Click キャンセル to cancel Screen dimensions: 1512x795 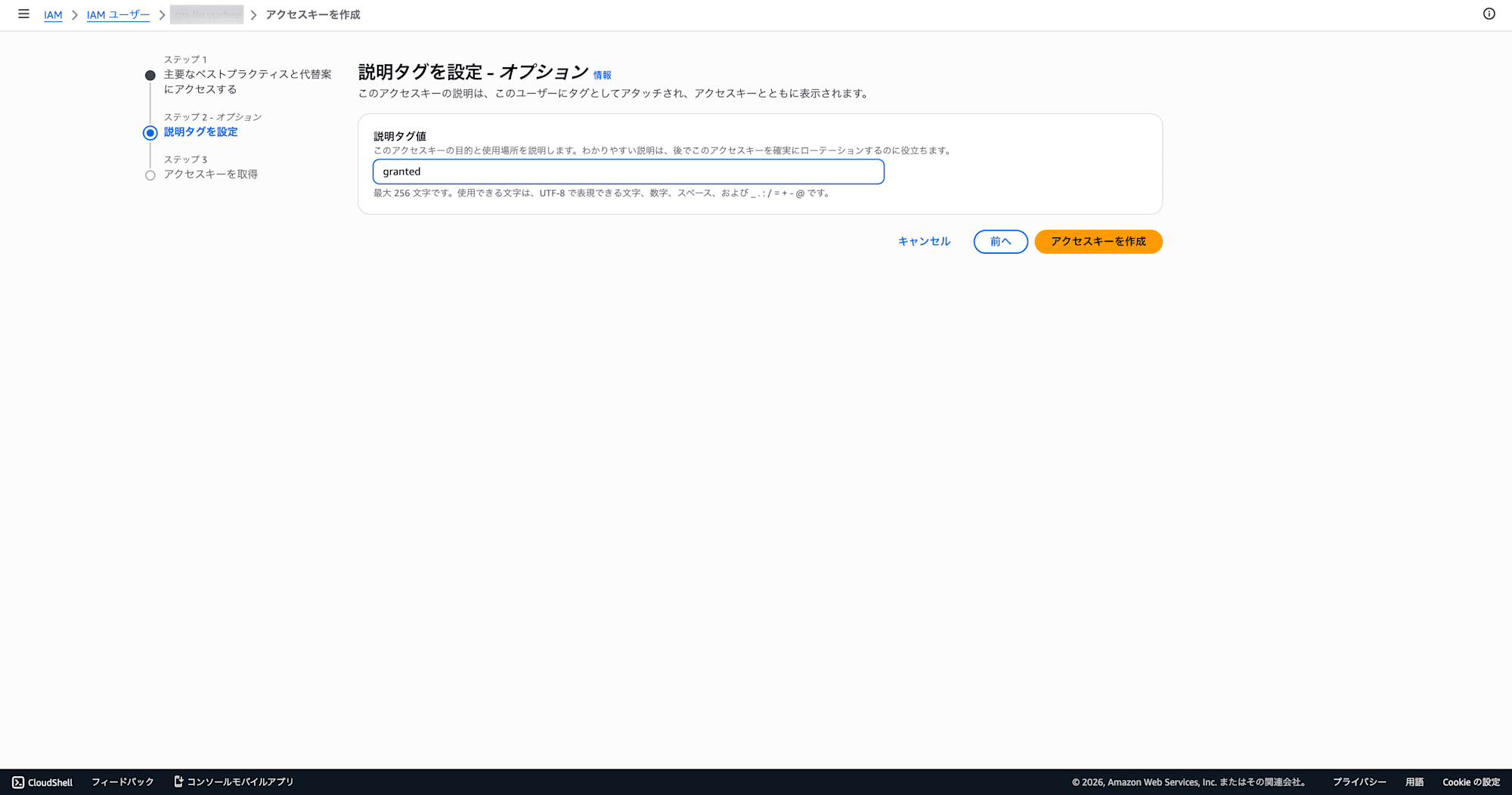(x=924, y=242)
